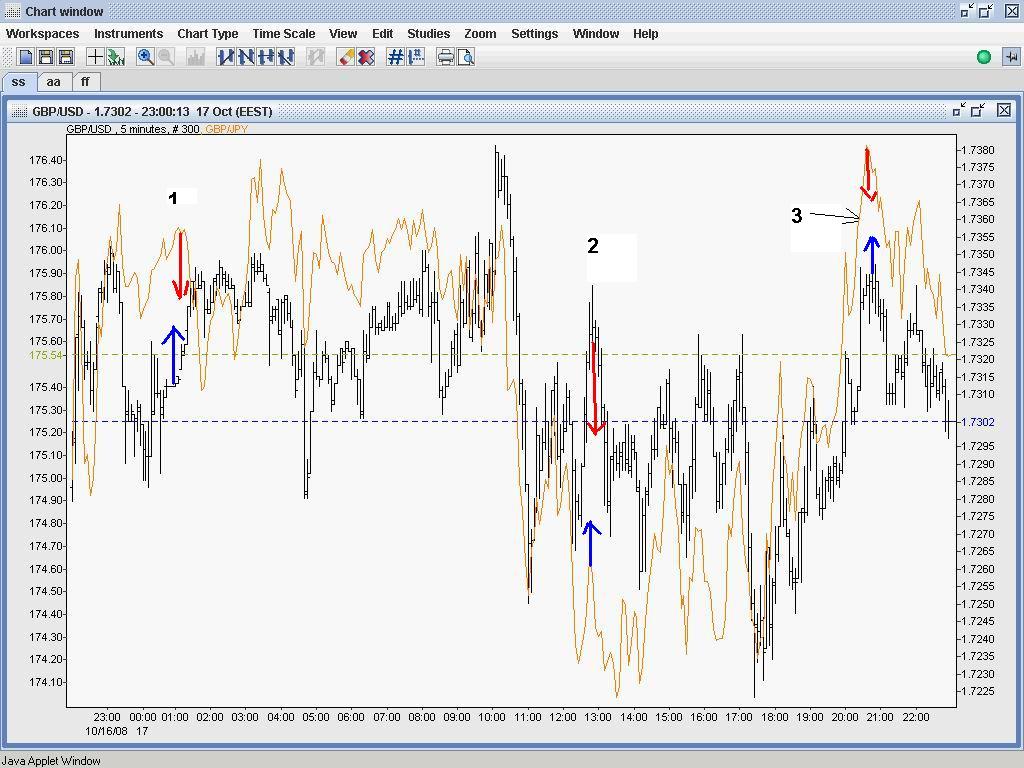Open the Time Scale dropdown menu
Screen dimensions: 1024x768
(283, 33)
